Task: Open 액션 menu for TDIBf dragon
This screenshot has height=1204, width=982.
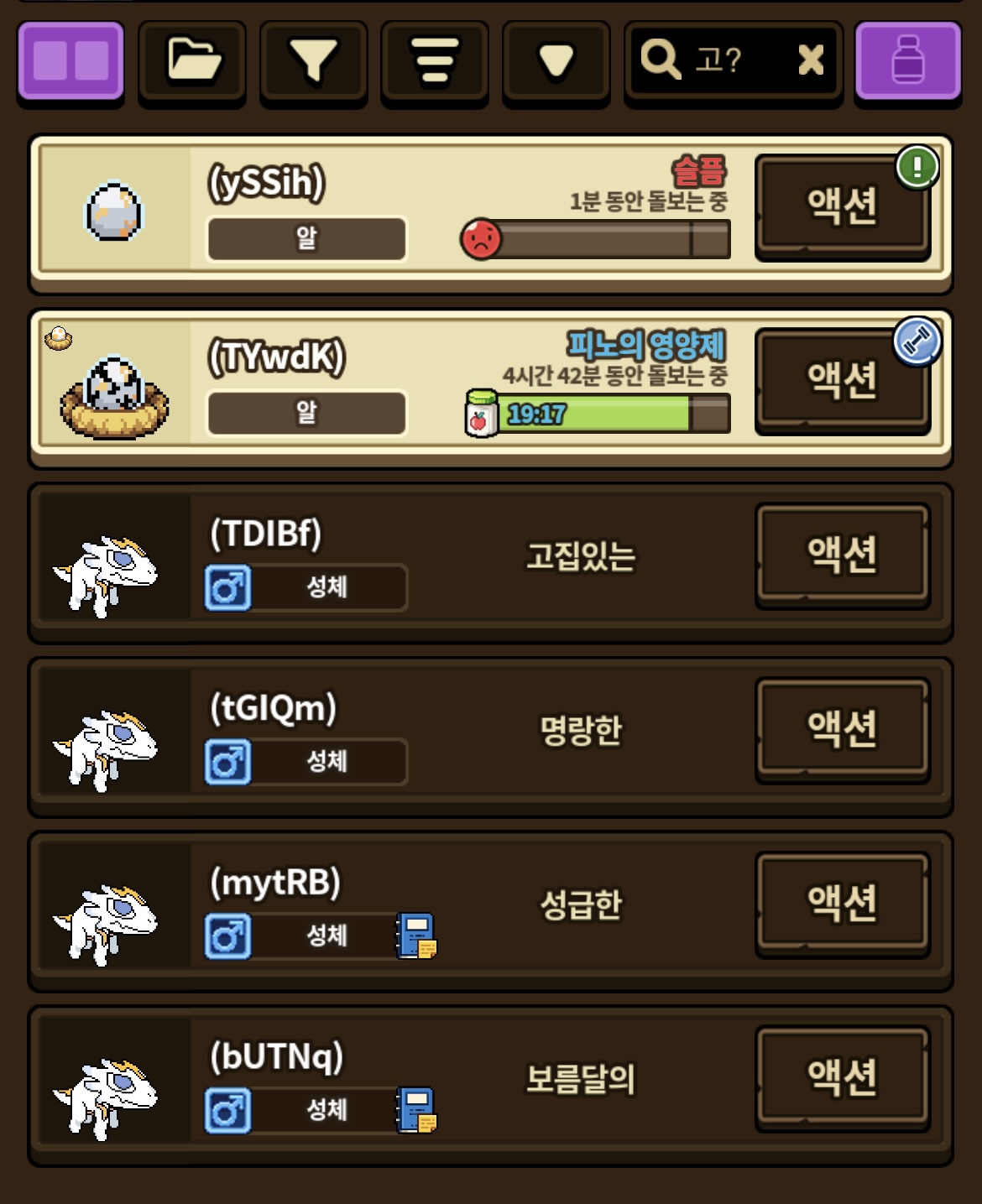Action: 843,555
